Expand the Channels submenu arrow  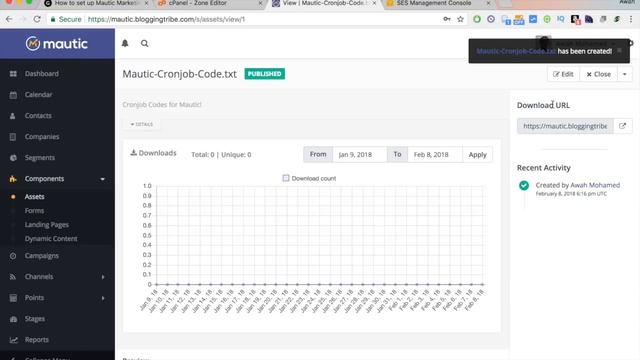tap(103, 277)
